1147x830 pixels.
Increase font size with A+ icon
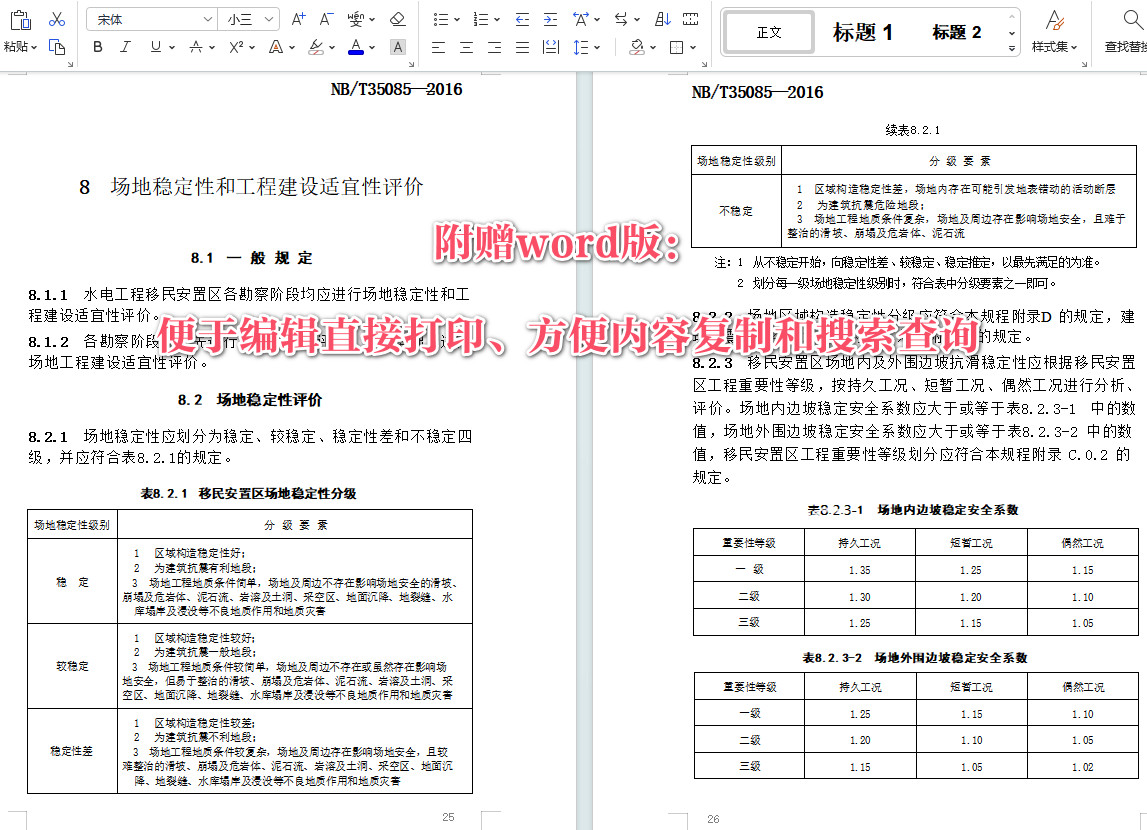[x=297, y=18]
